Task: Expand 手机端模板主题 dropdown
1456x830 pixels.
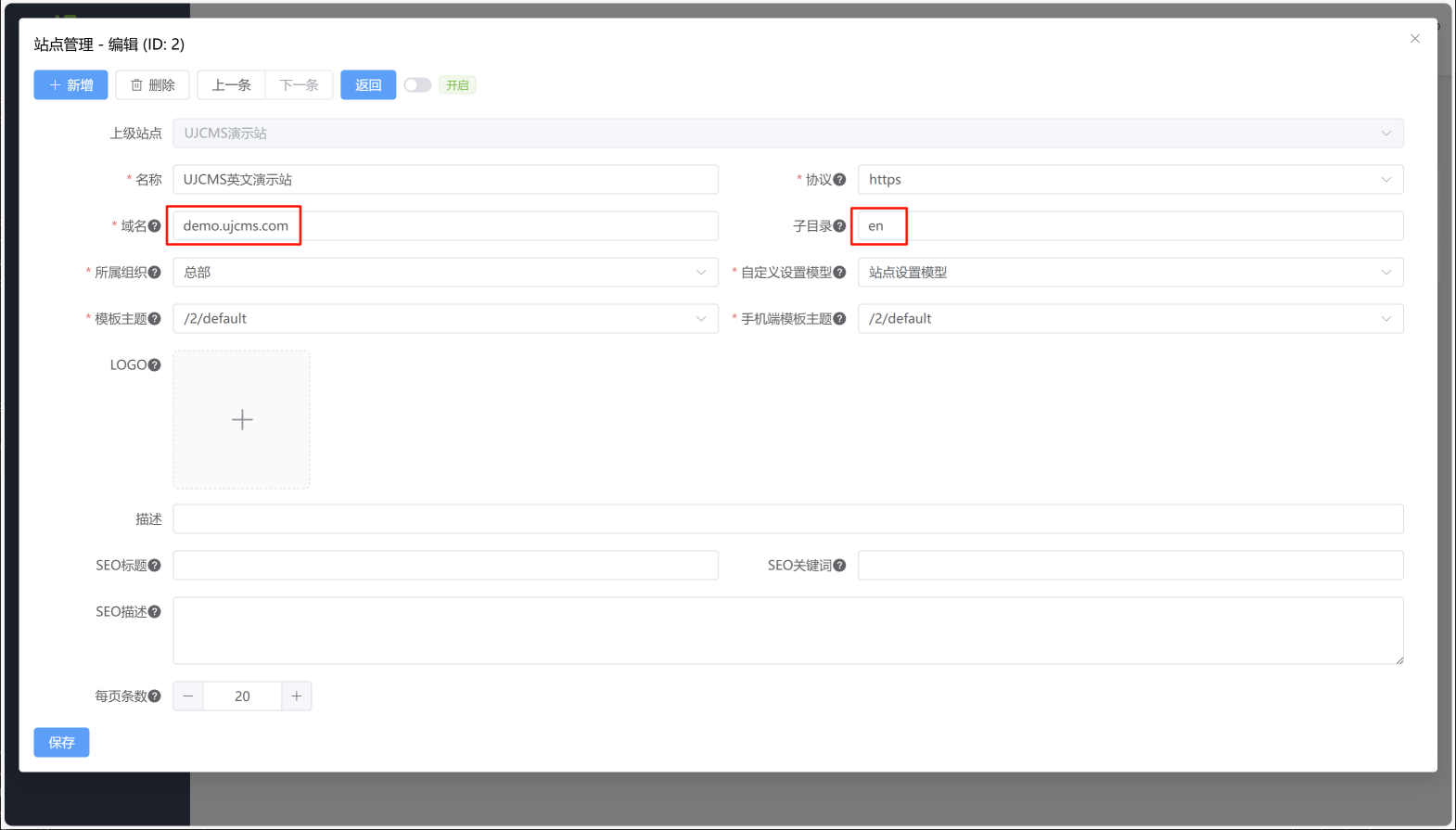Action: pos(1130,319)
